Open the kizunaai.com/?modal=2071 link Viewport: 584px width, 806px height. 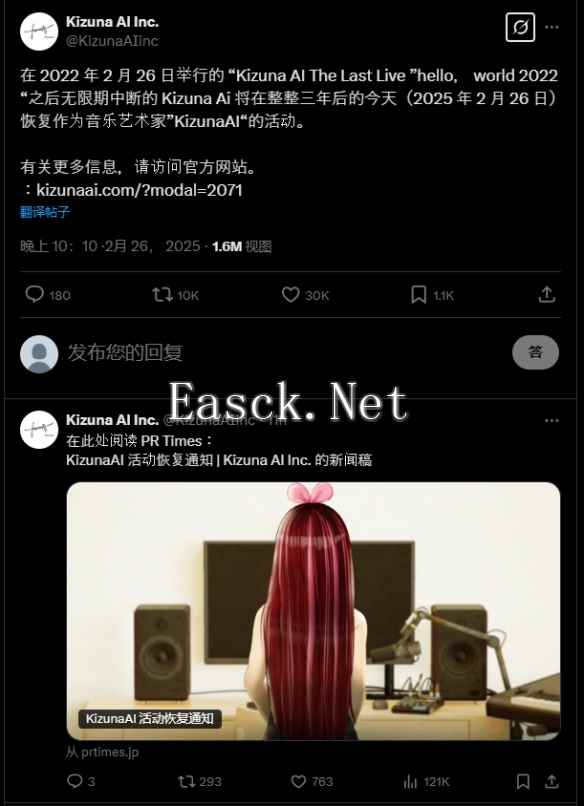(x=139, y=190)
